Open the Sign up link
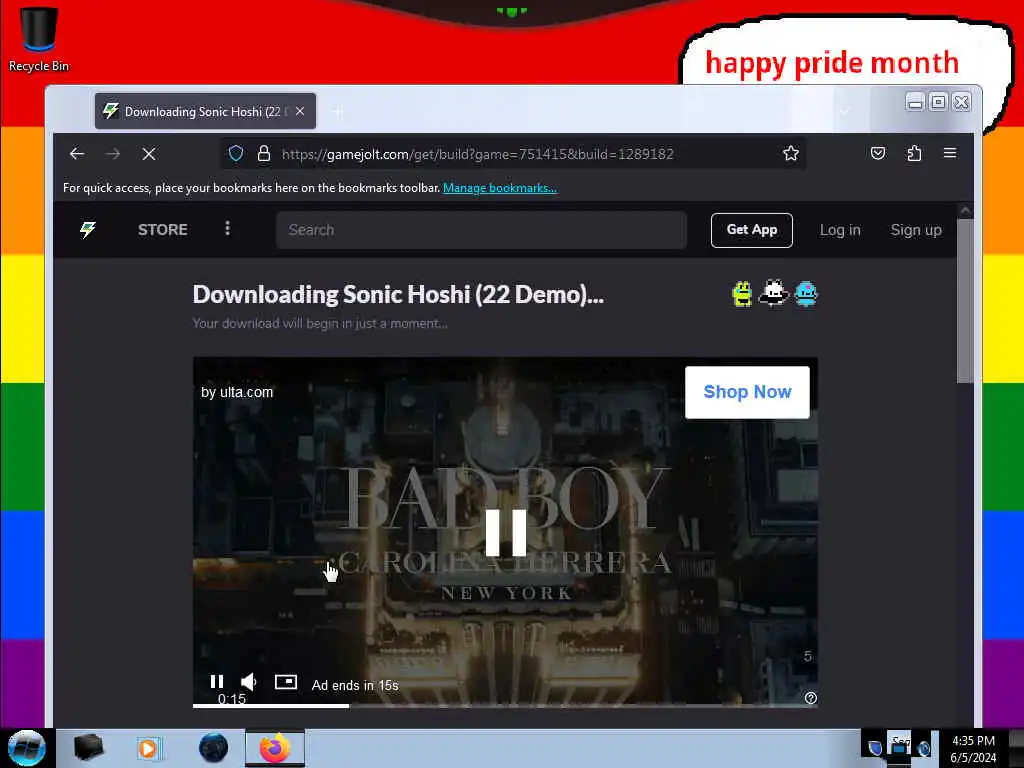Viewport: 1024px width, 768px height. 916,230
